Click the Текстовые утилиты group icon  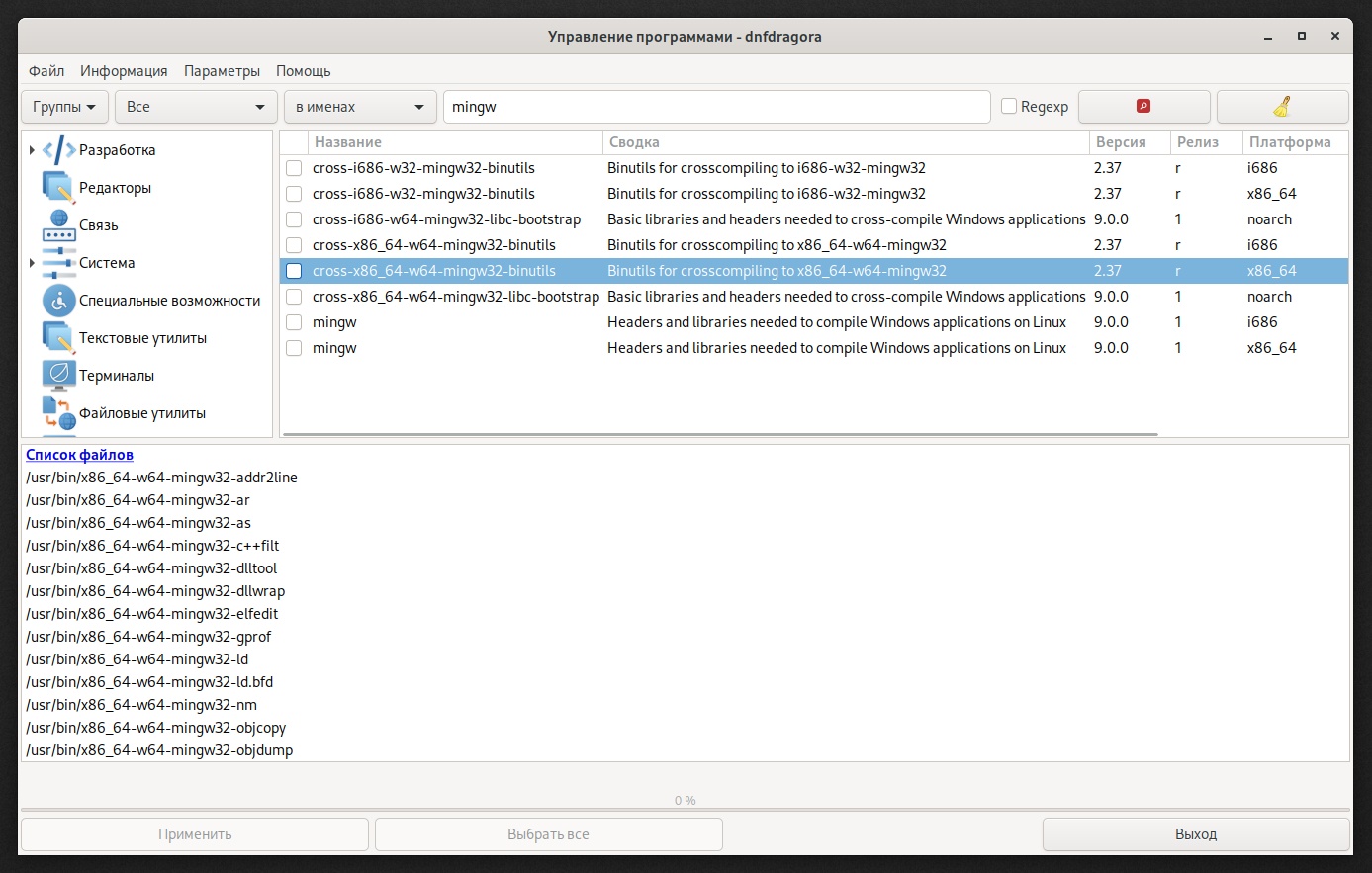click(x=59, y=338)
